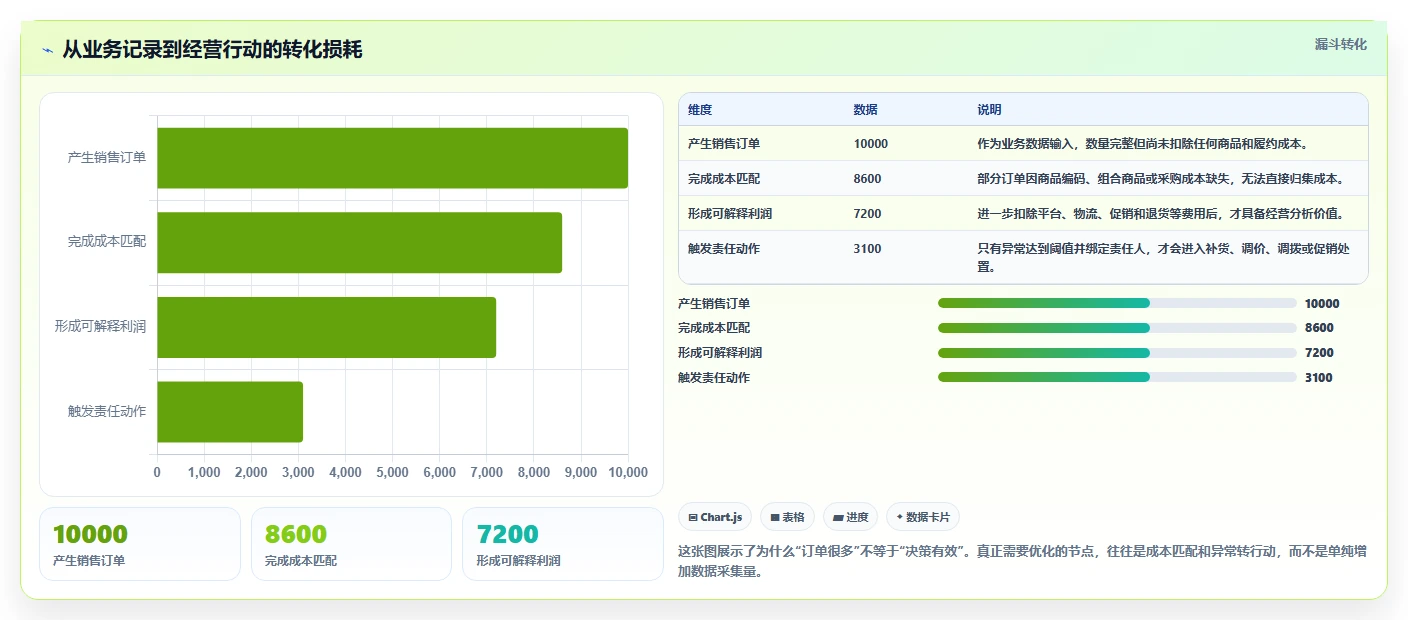The height and width of the screenshot is (620, 1408).
Task: Click table cell 完成成本匹配
Action: (724, 179)
